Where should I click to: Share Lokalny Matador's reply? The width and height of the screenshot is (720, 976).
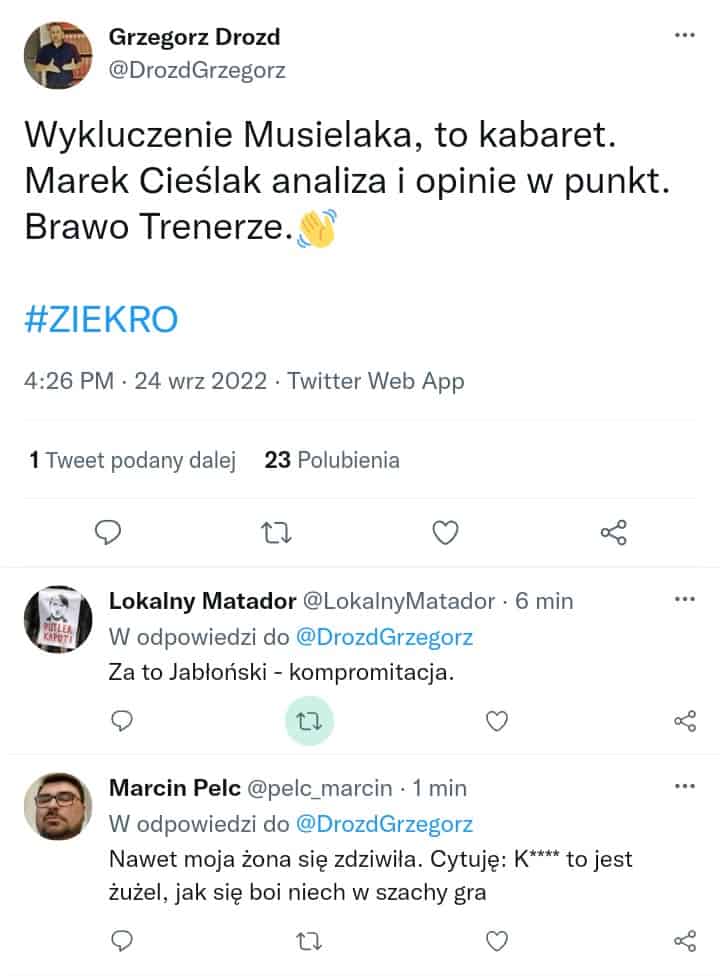tap(685, 720)
